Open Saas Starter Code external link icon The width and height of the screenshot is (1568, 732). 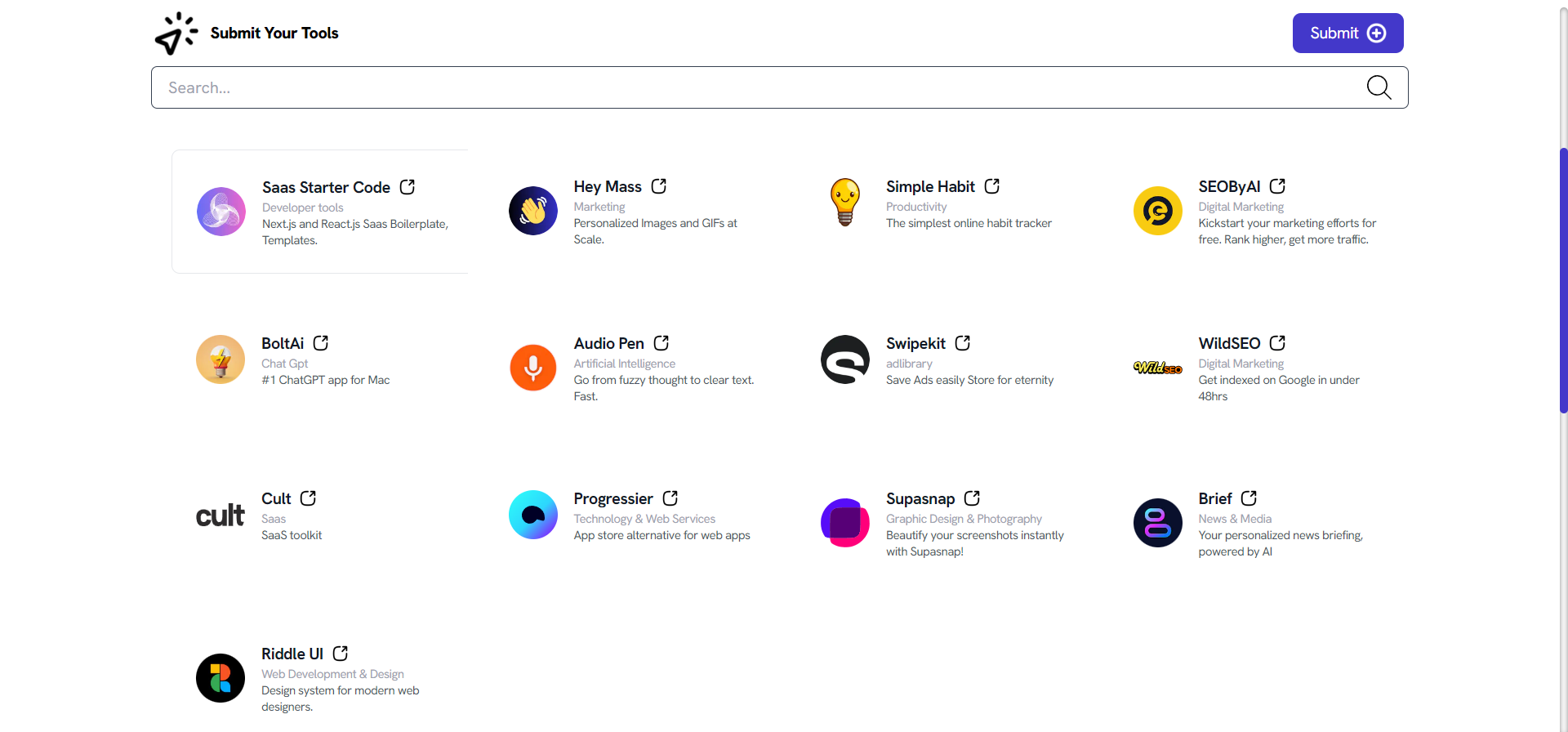pos(408,187)
